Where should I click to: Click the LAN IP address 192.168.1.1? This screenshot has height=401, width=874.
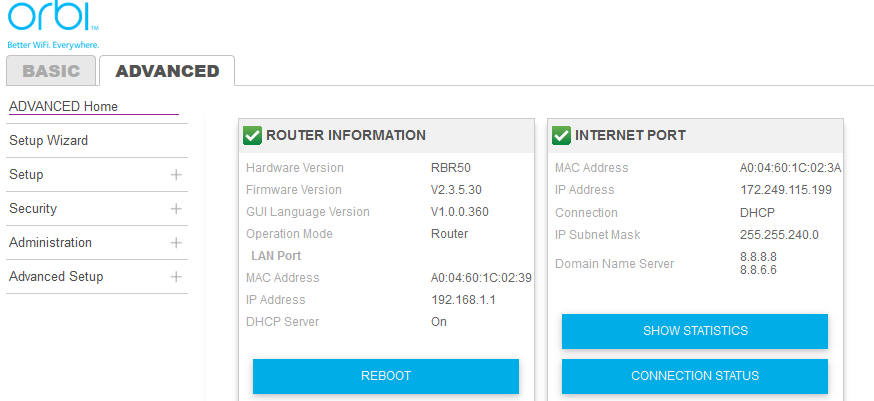[464, 300]
